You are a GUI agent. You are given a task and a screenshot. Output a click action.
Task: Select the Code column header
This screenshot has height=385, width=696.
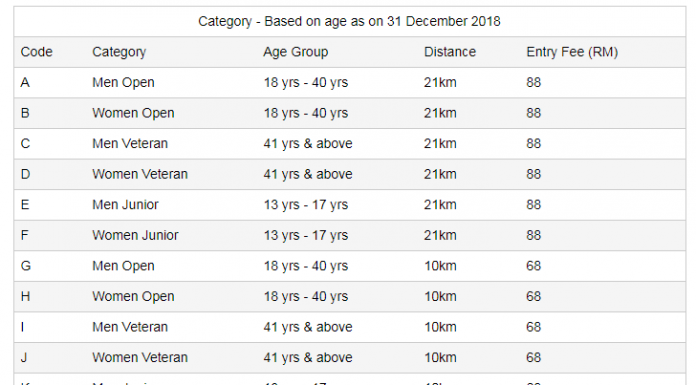36,52
